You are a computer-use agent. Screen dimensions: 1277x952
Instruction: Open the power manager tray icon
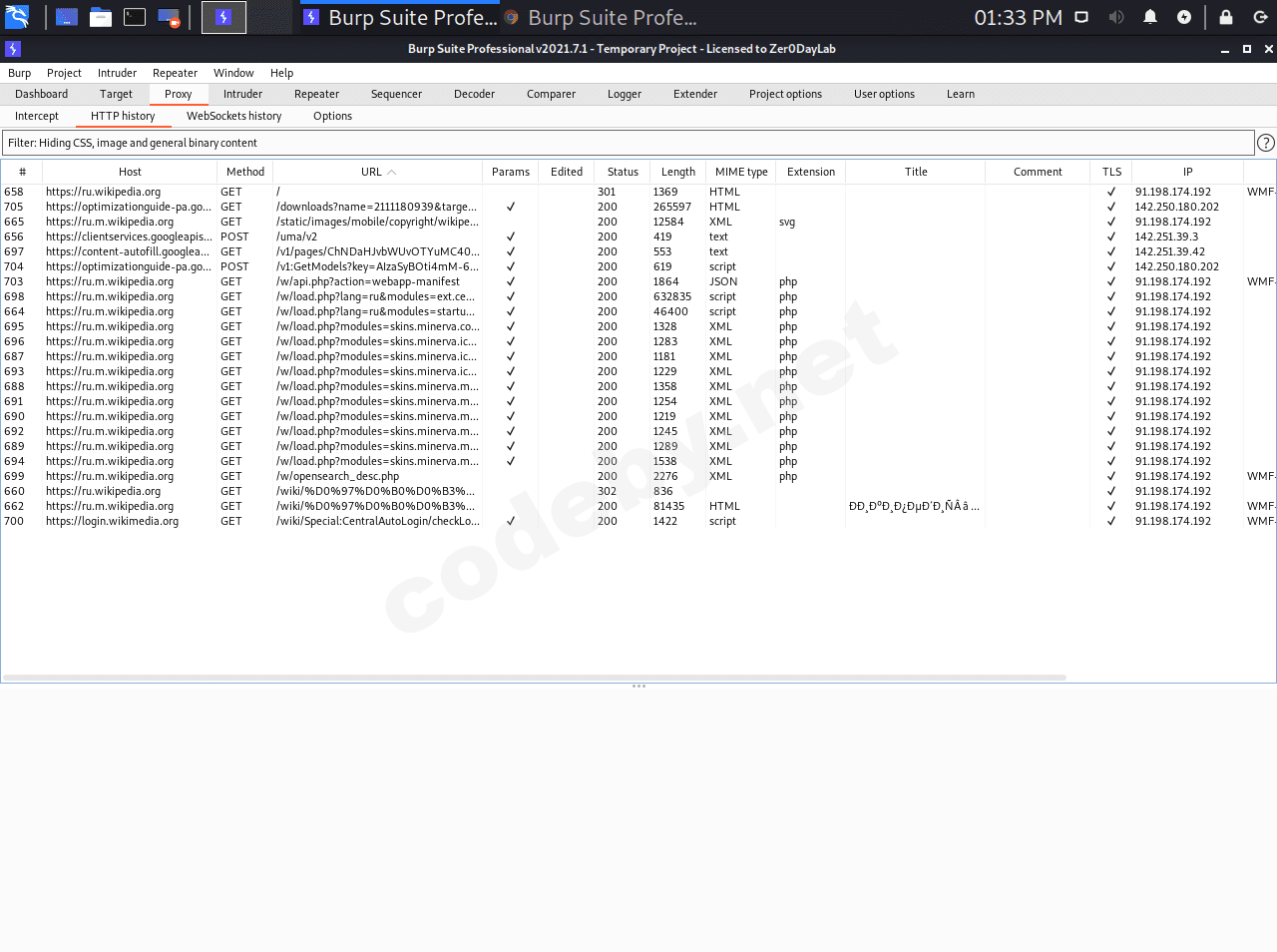1184,17
